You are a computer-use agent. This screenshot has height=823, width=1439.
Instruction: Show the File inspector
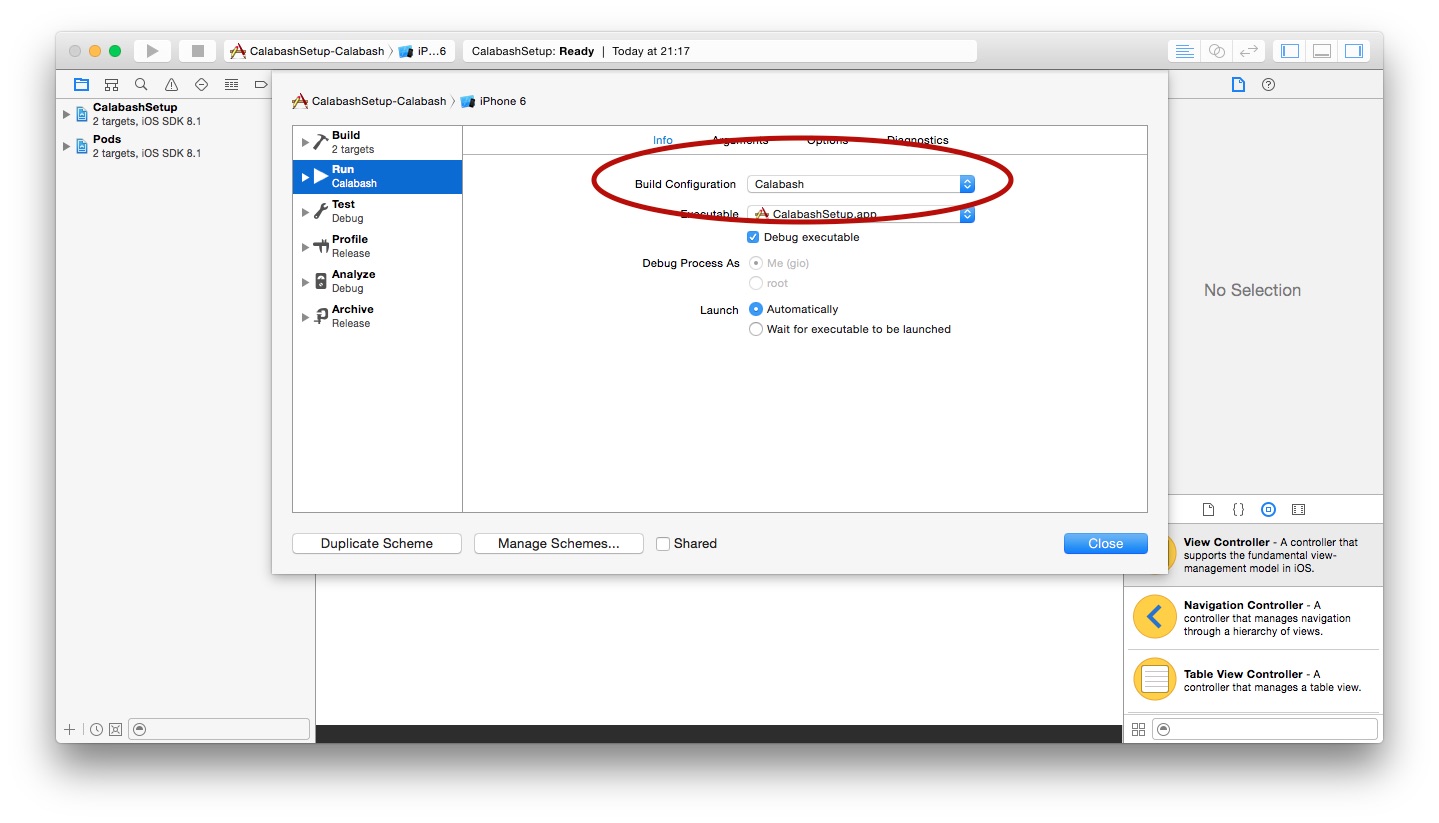point(1238,85)
